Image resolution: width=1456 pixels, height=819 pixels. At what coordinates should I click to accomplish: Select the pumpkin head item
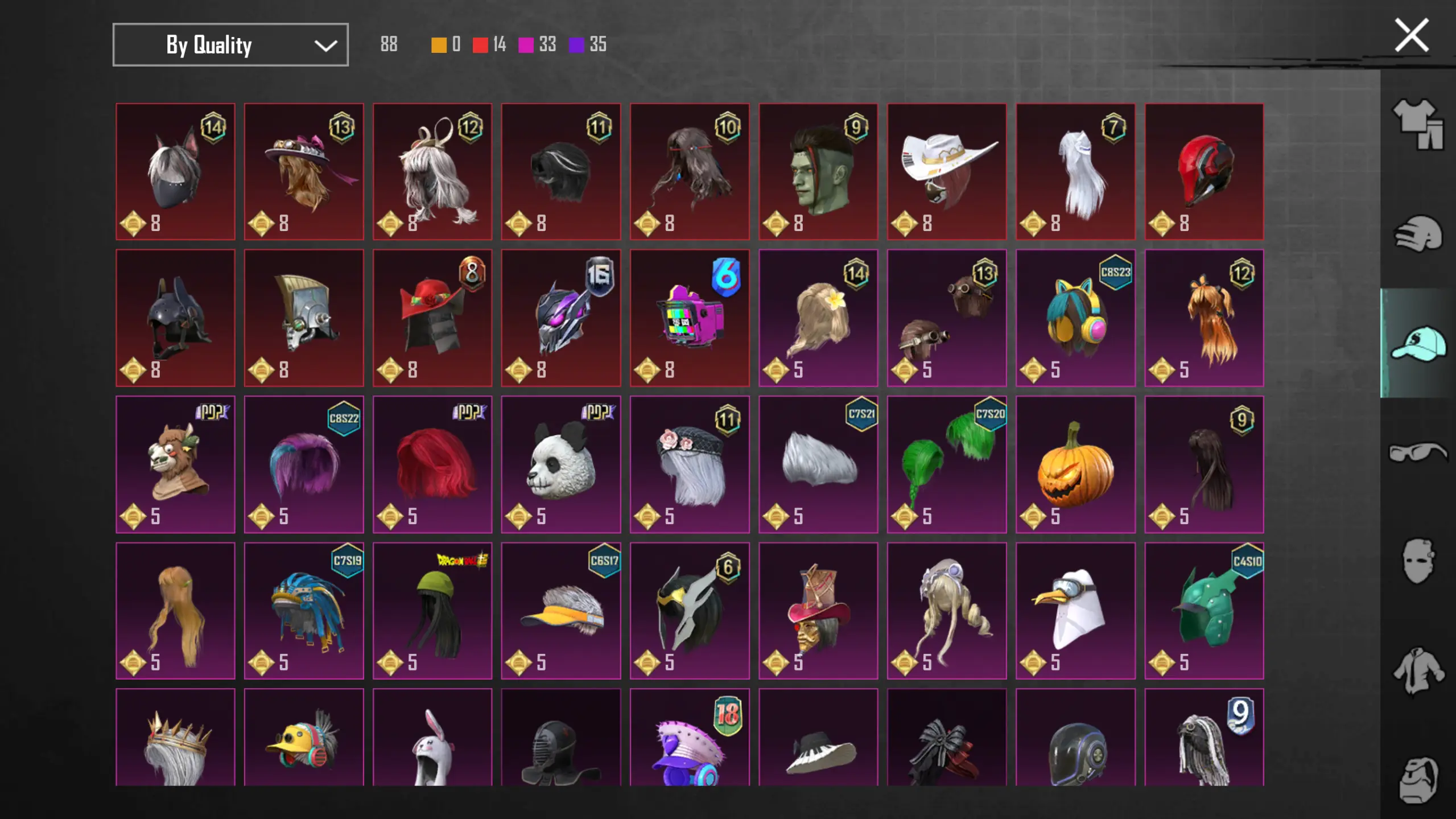click(x=1075, y=464)
